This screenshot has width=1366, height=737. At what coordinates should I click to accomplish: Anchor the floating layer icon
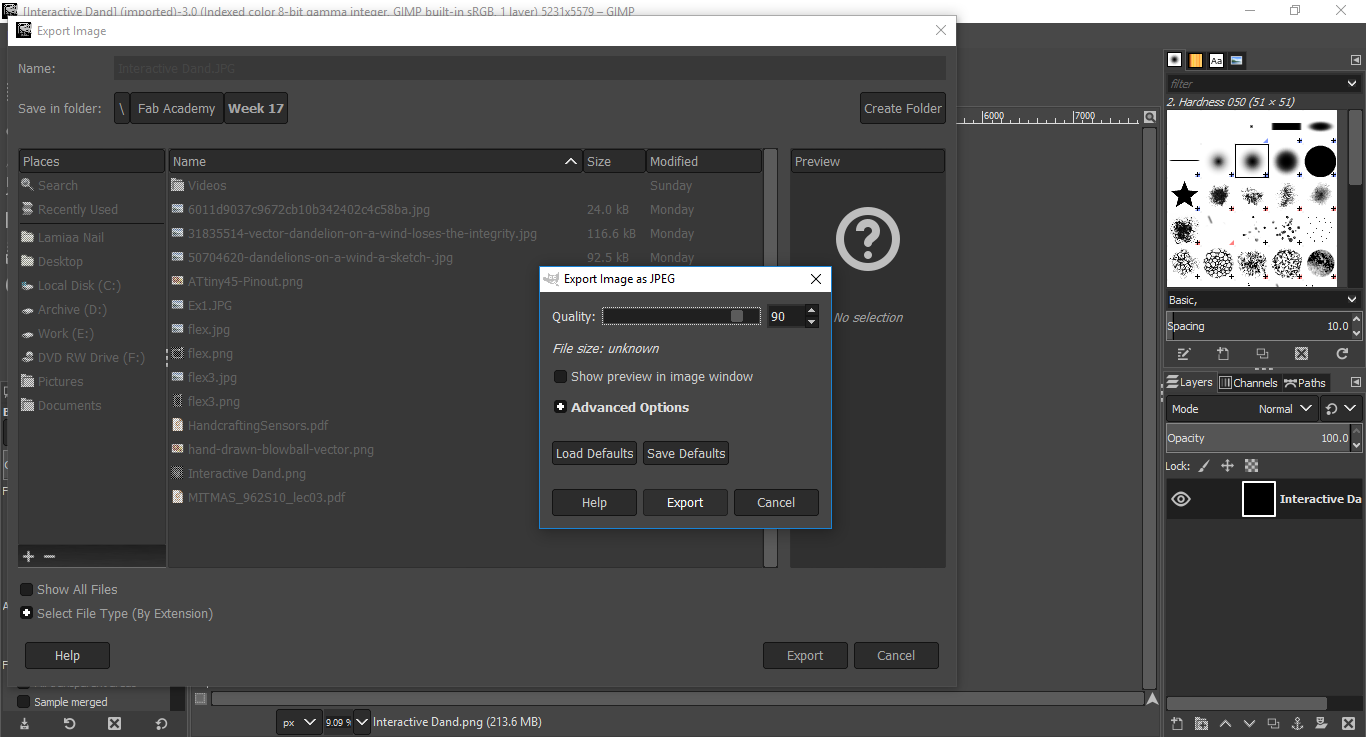click(1297, 724)
